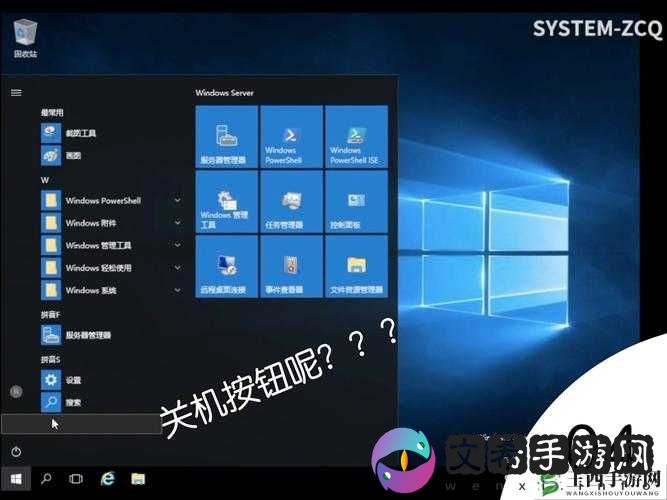The width and height of the screenshot is (667, 500).
Task: Open taskbar search magnifier
Action: tap(46, 479)
